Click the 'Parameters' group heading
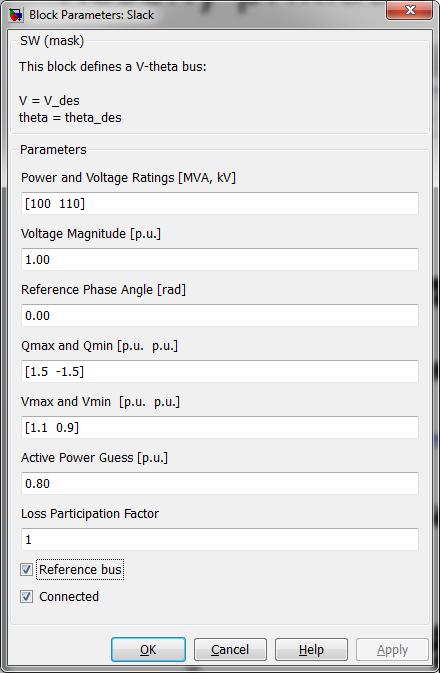 pyautogui.click(x=53, y=149)
